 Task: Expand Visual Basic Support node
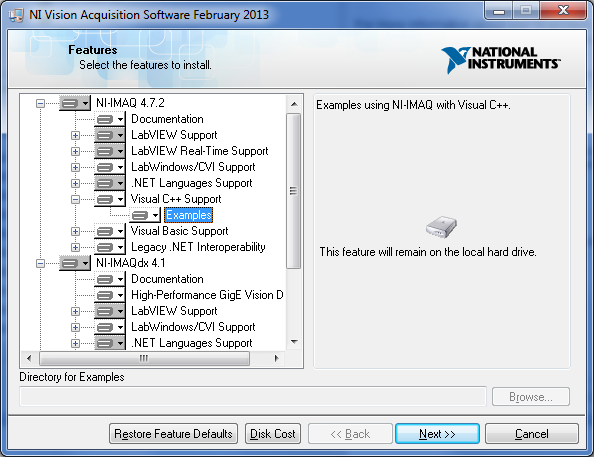[75, 231]
